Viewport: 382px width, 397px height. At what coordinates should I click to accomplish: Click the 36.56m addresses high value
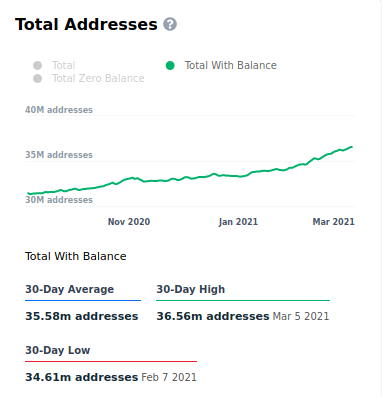click(x=213, y=316)
